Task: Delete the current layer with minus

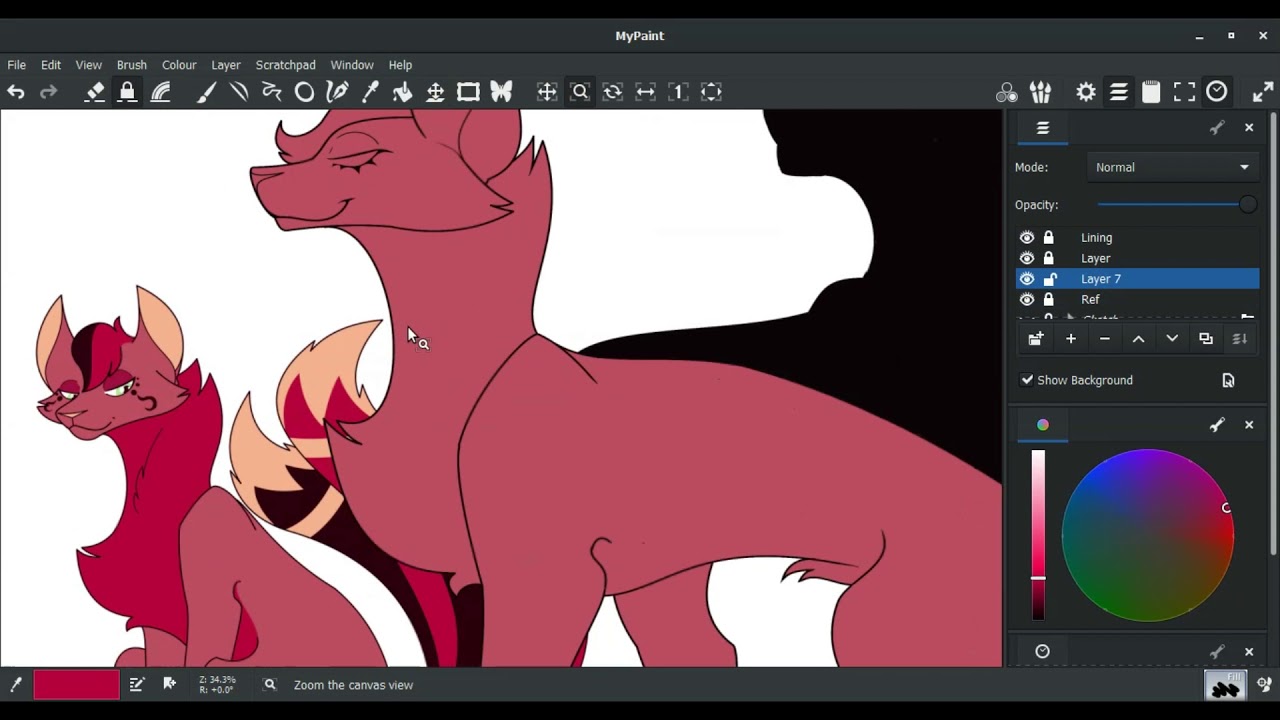Action: tap(1105, 339)
